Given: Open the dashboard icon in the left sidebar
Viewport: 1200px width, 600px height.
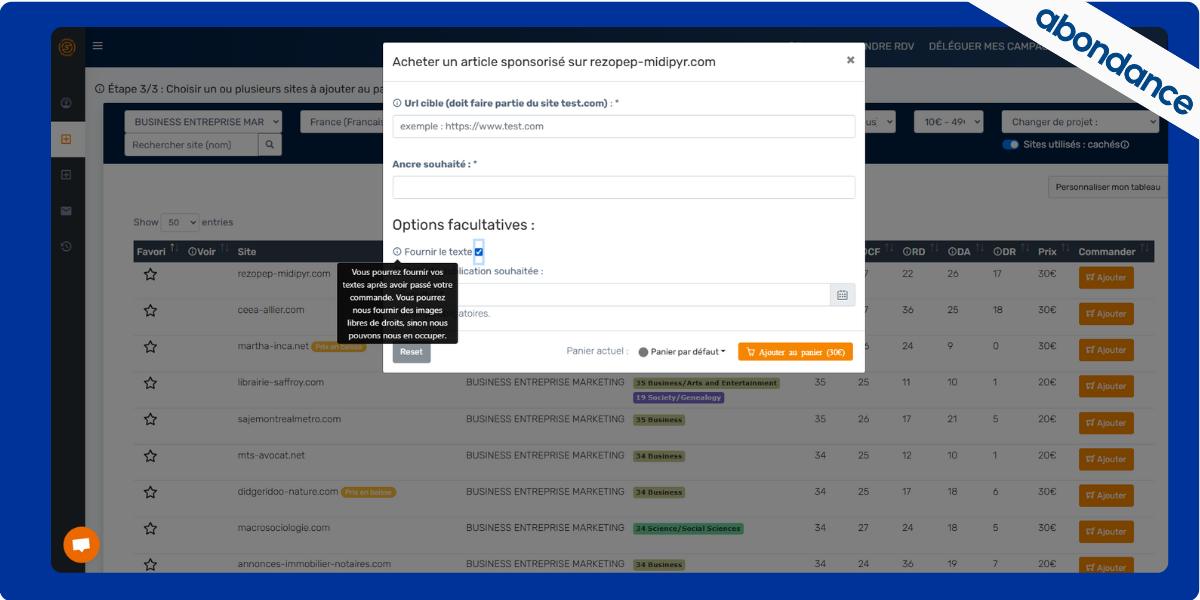Looking at the screenshot, I should pos(67,103).
